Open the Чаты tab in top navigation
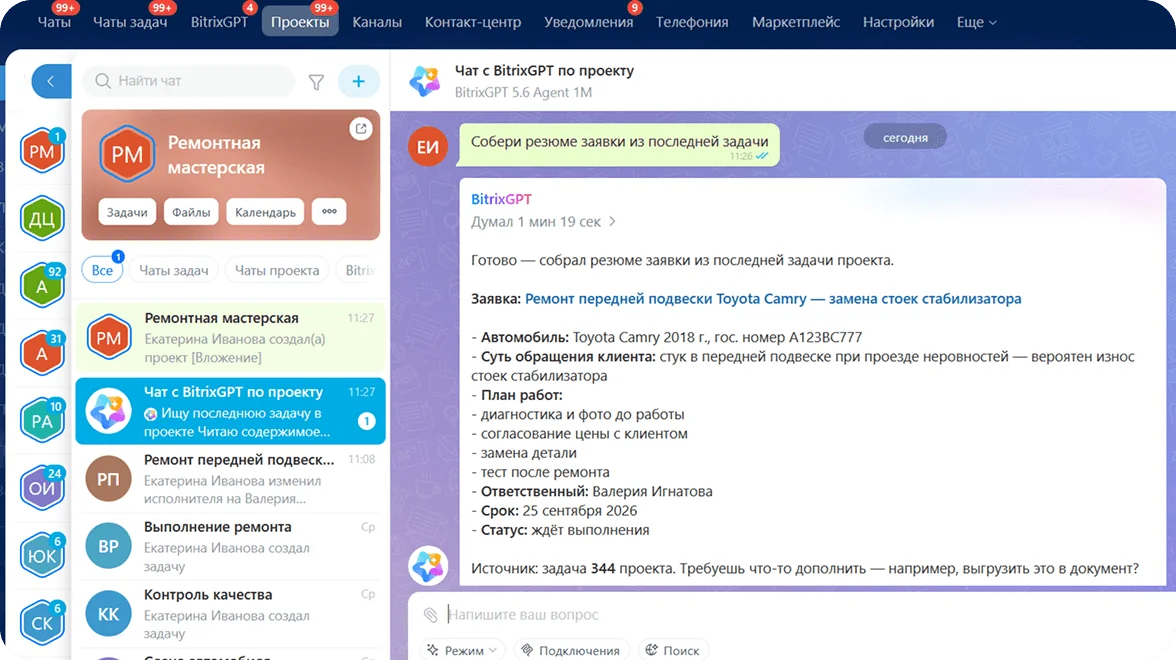Viewport: 1176px width, 660px height. point(54,22)
